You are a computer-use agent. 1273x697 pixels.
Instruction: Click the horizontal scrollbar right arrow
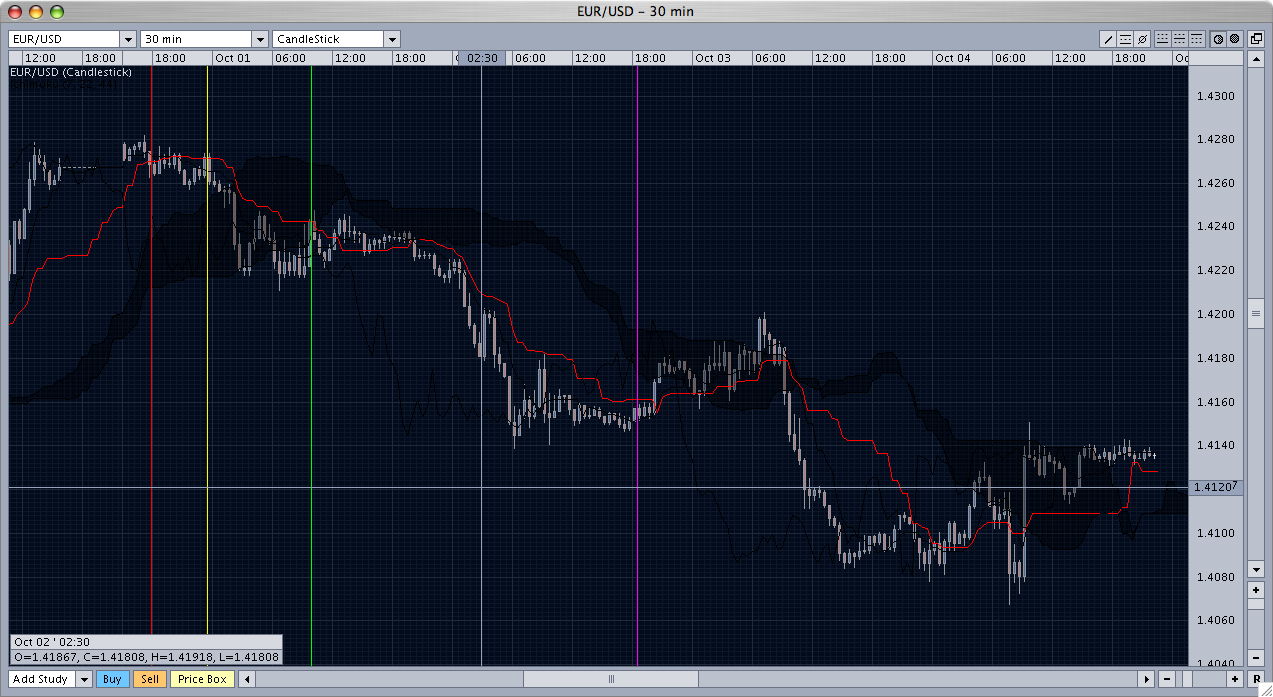point(1147,679)
